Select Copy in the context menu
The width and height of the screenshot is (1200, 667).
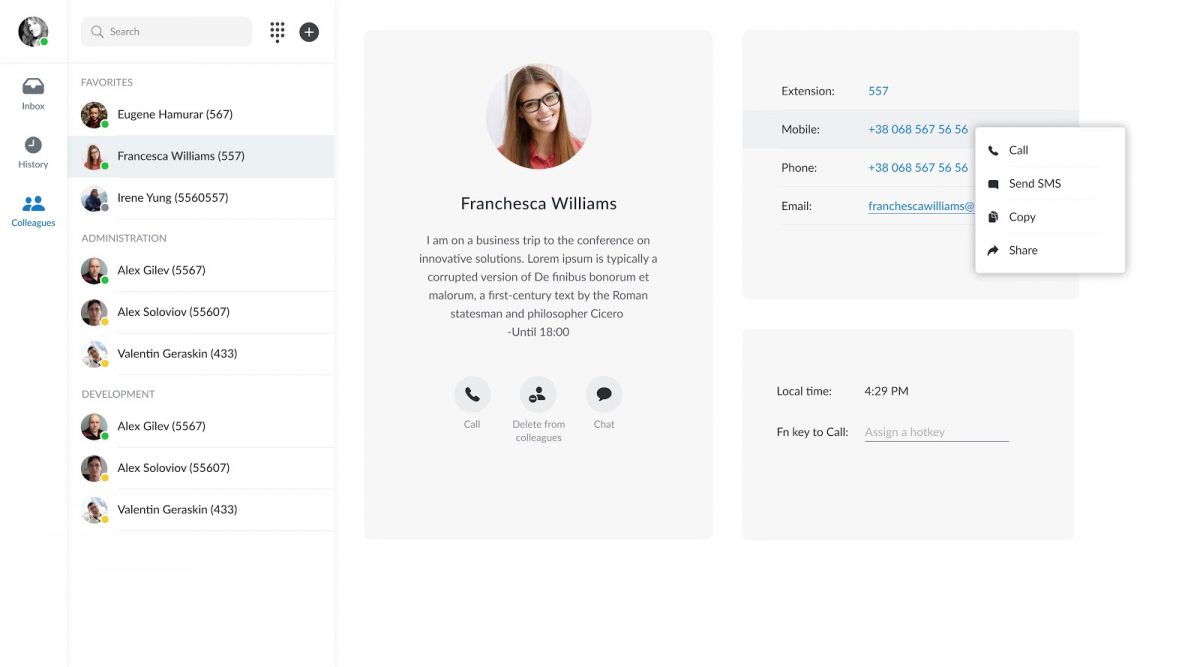[x=1022, y=217]
